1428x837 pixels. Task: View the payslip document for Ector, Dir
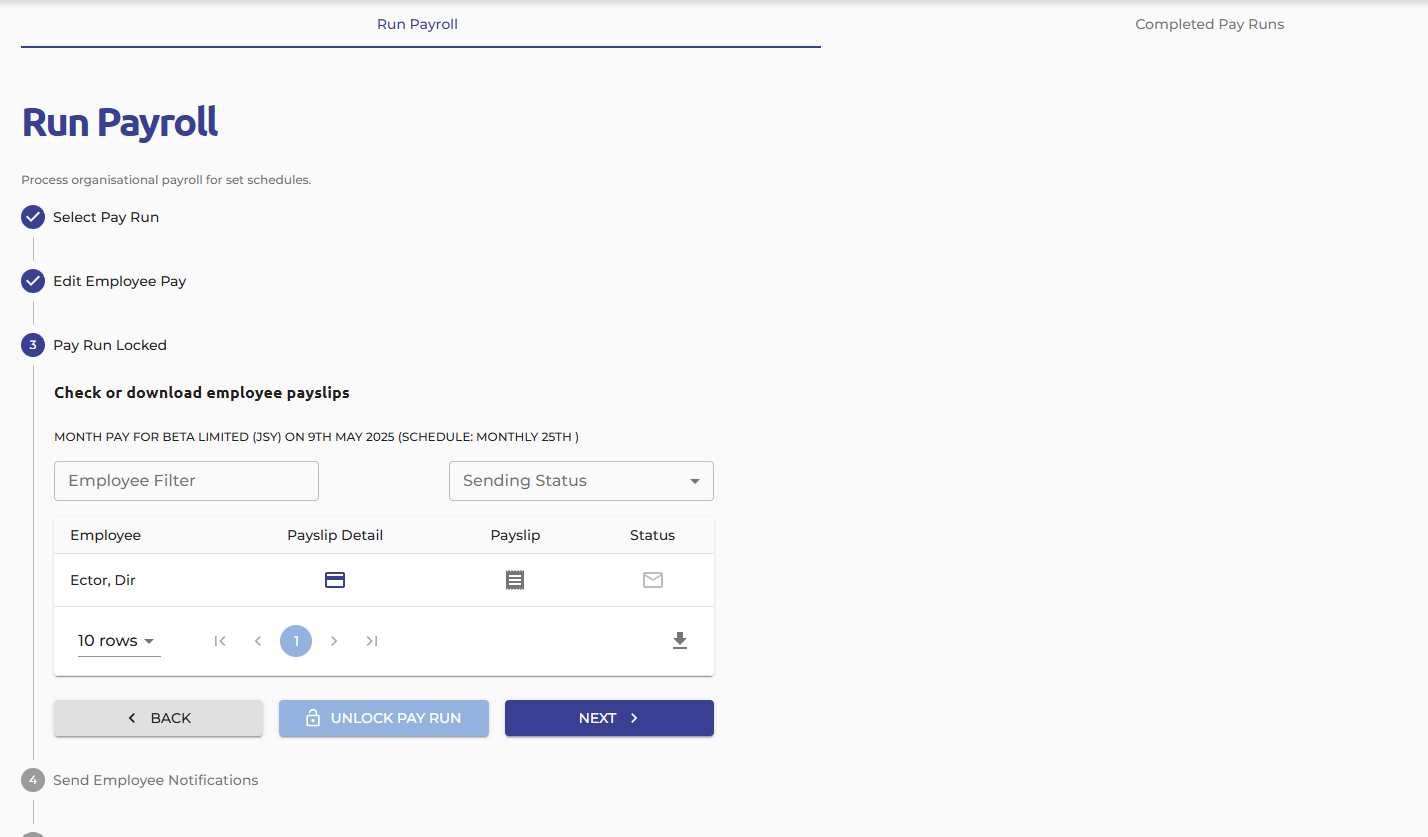[515, 580]
